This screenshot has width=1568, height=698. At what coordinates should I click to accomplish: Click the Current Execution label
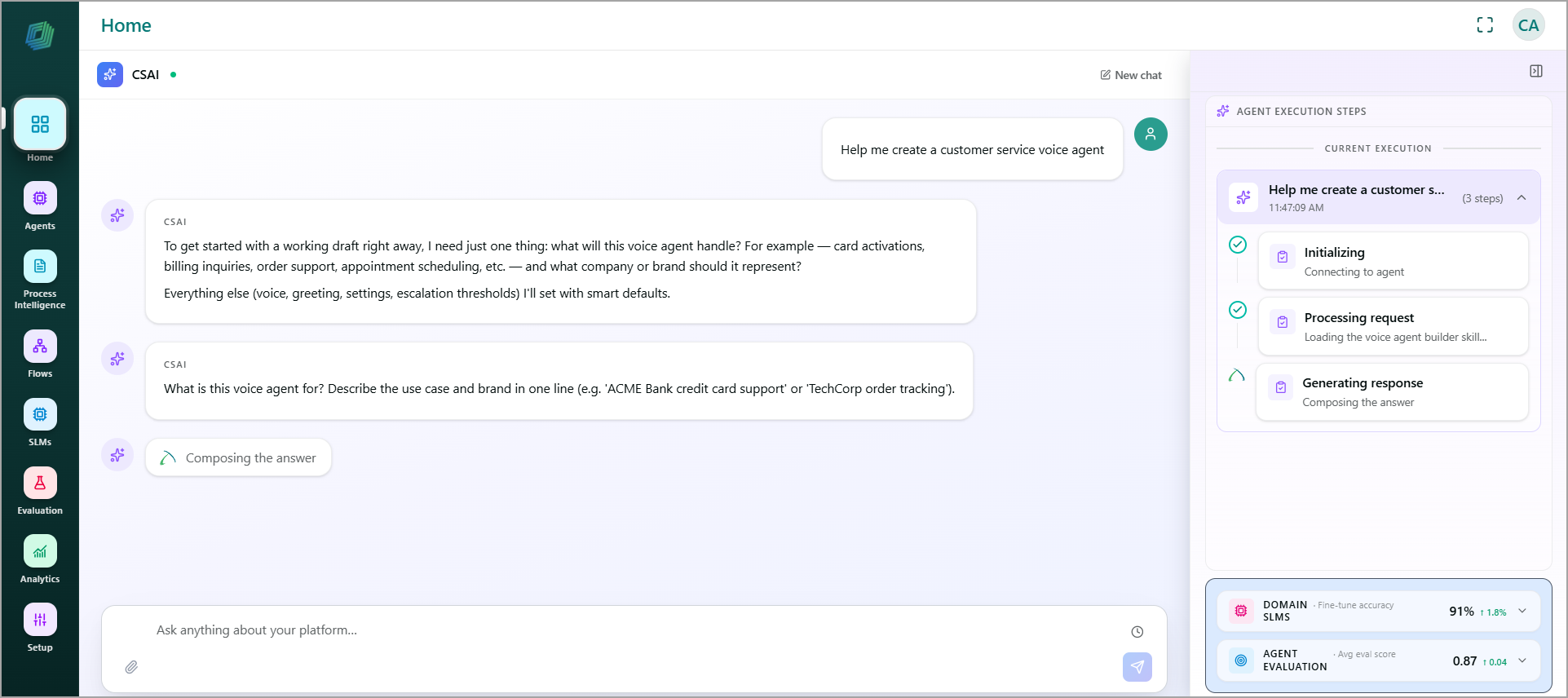(x=1378, y=148)
